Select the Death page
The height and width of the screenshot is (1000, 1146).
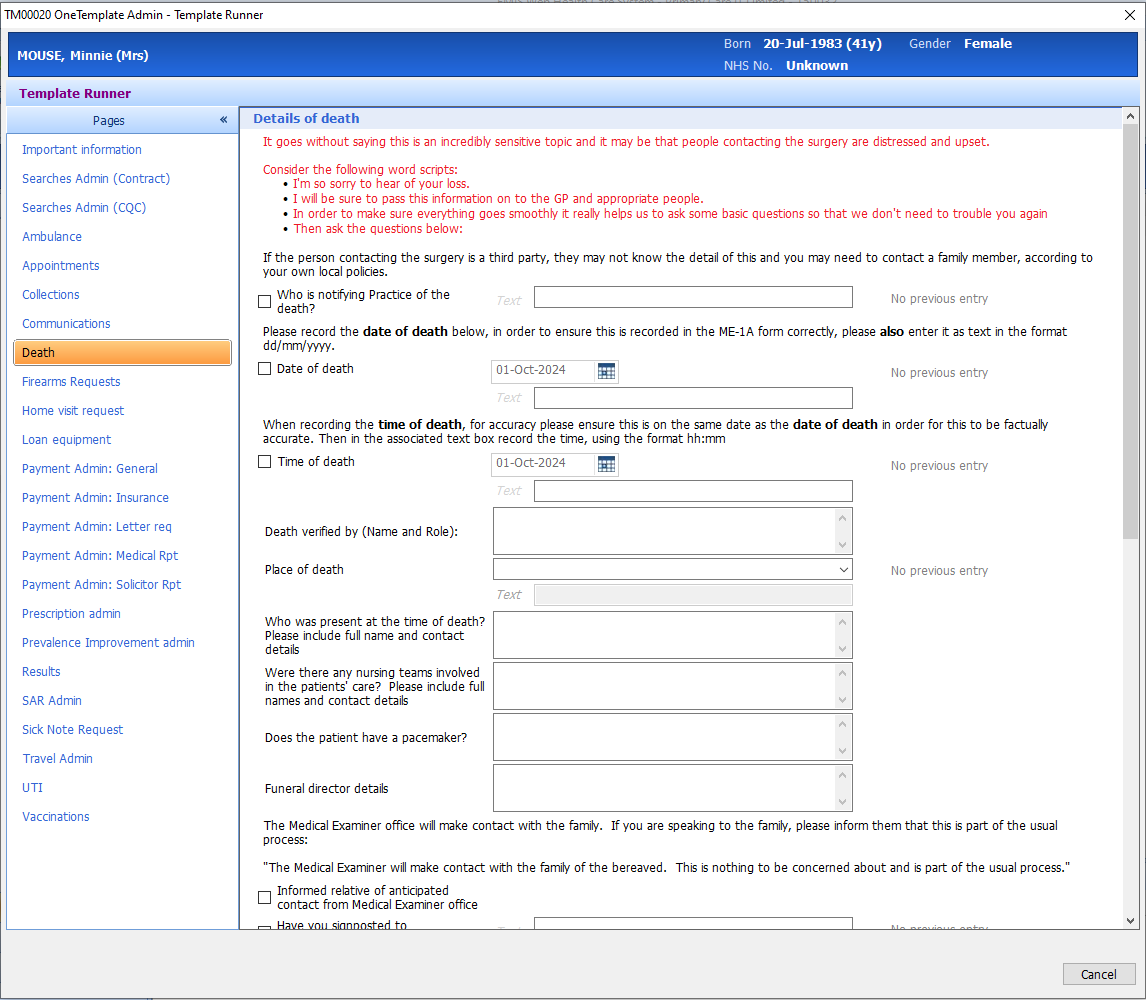click(x=122, y=352)
